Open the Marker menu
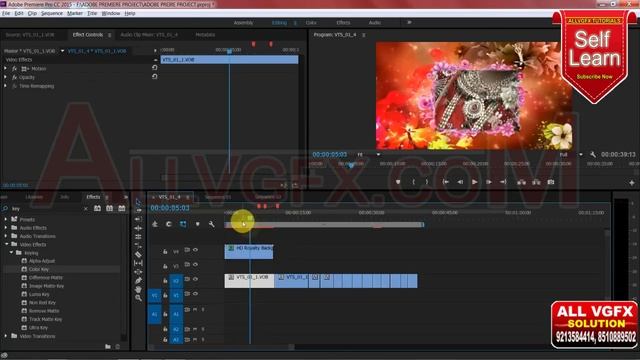The width and height of the screenshot is (640, 360). pyautogui.click(x=75, y=13)
